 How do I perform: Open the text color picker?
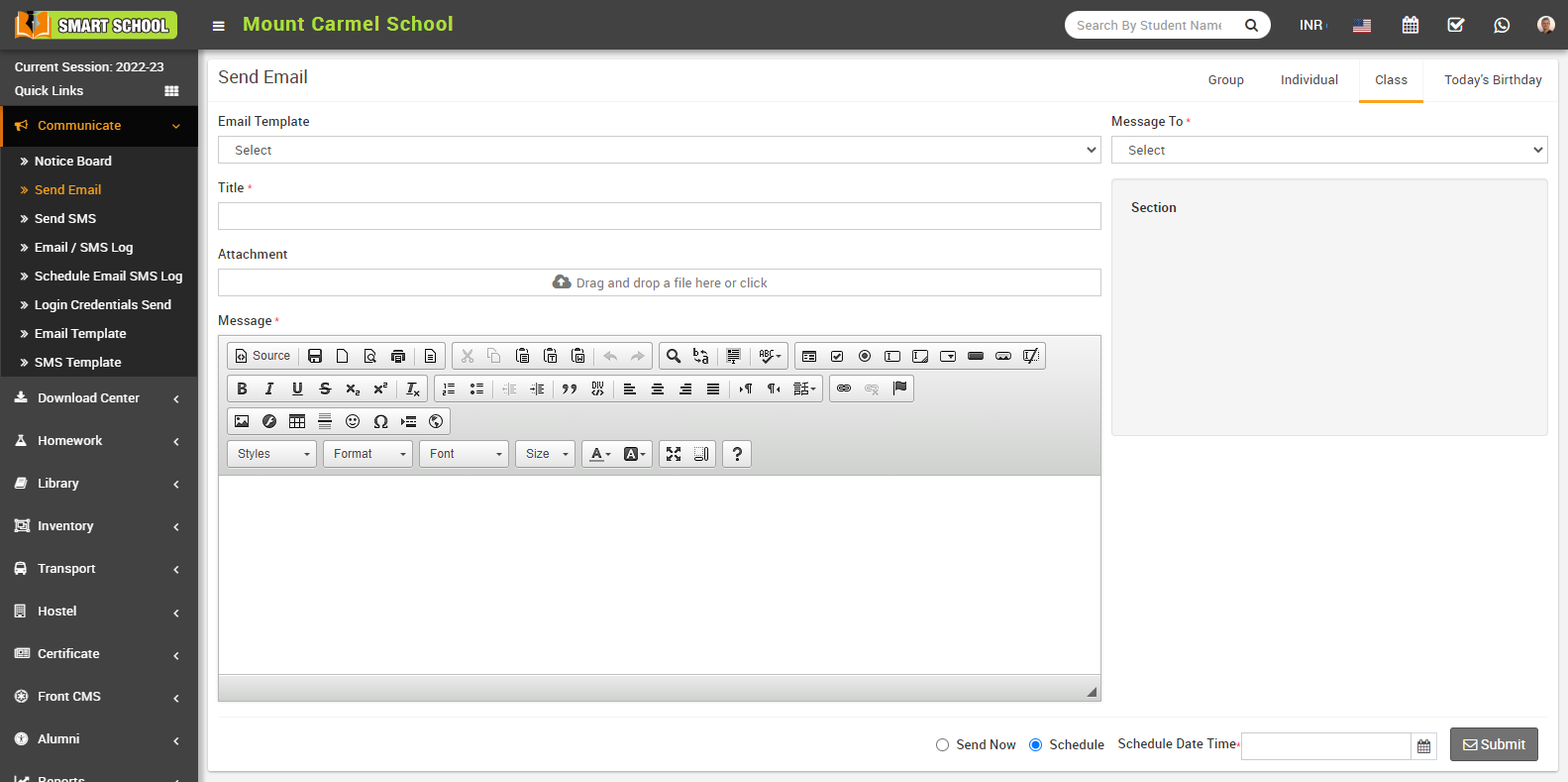(600, 454)
